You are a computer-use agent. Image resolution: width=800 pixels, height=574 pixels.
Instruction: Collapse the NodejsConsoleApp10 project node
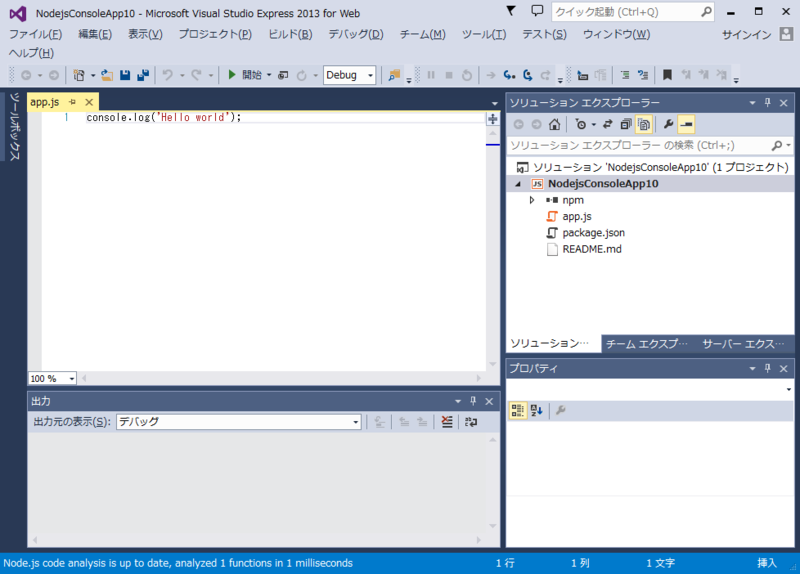click(x=518, y=184)
